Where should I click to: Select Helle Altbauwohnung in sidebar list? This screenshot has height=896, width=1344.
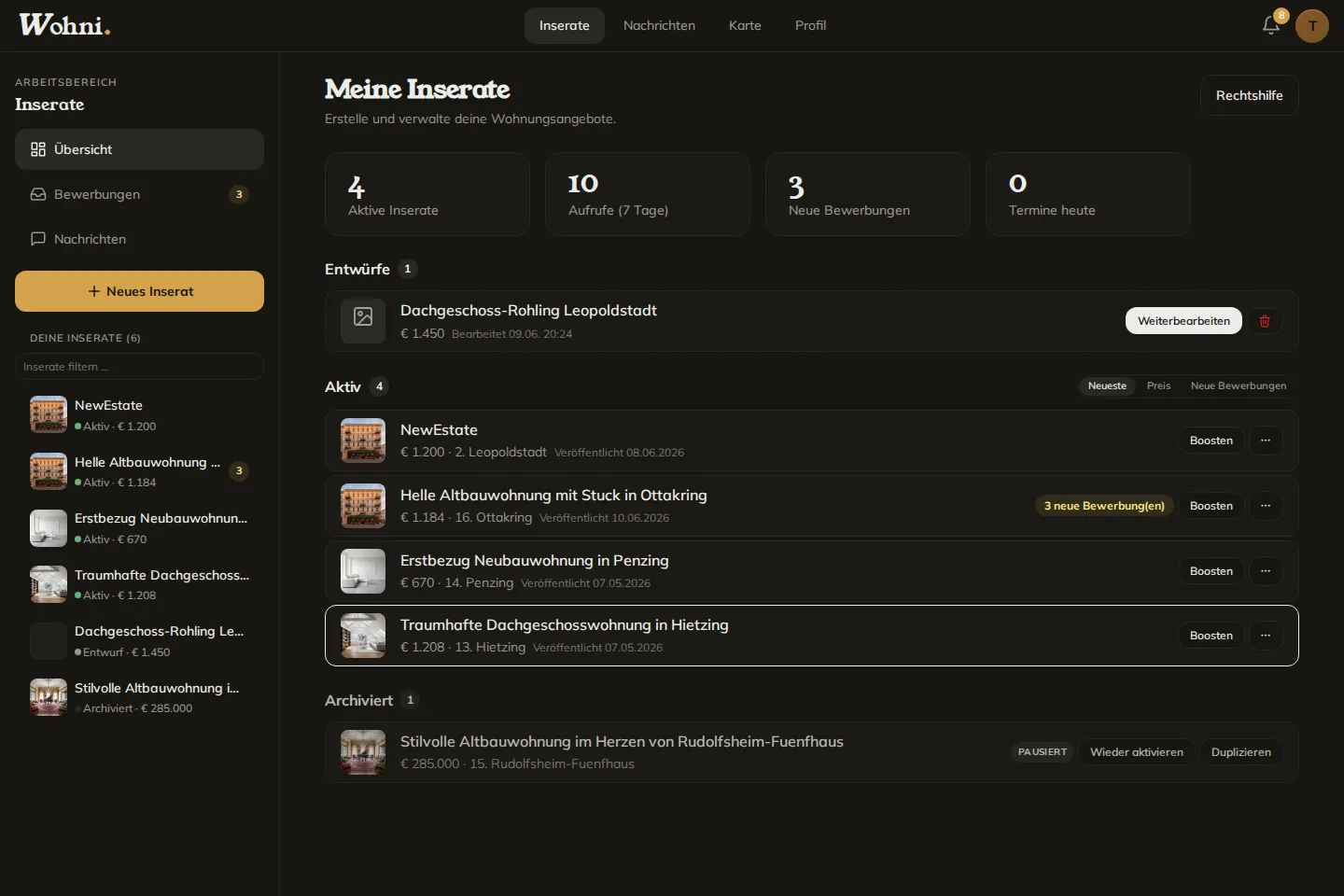[x=139, y=471]
